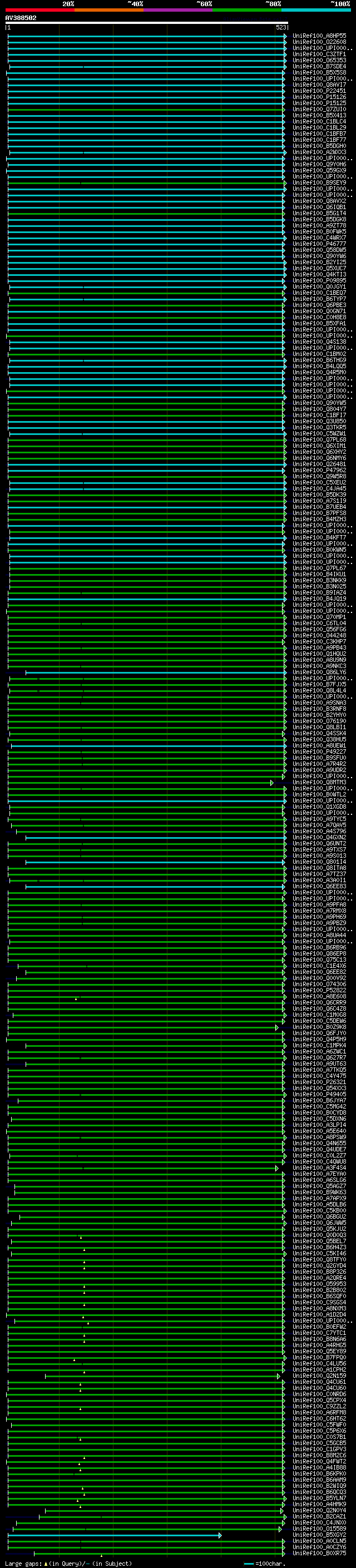Click label UniRef100_C5KI46

click(319, 1253)
